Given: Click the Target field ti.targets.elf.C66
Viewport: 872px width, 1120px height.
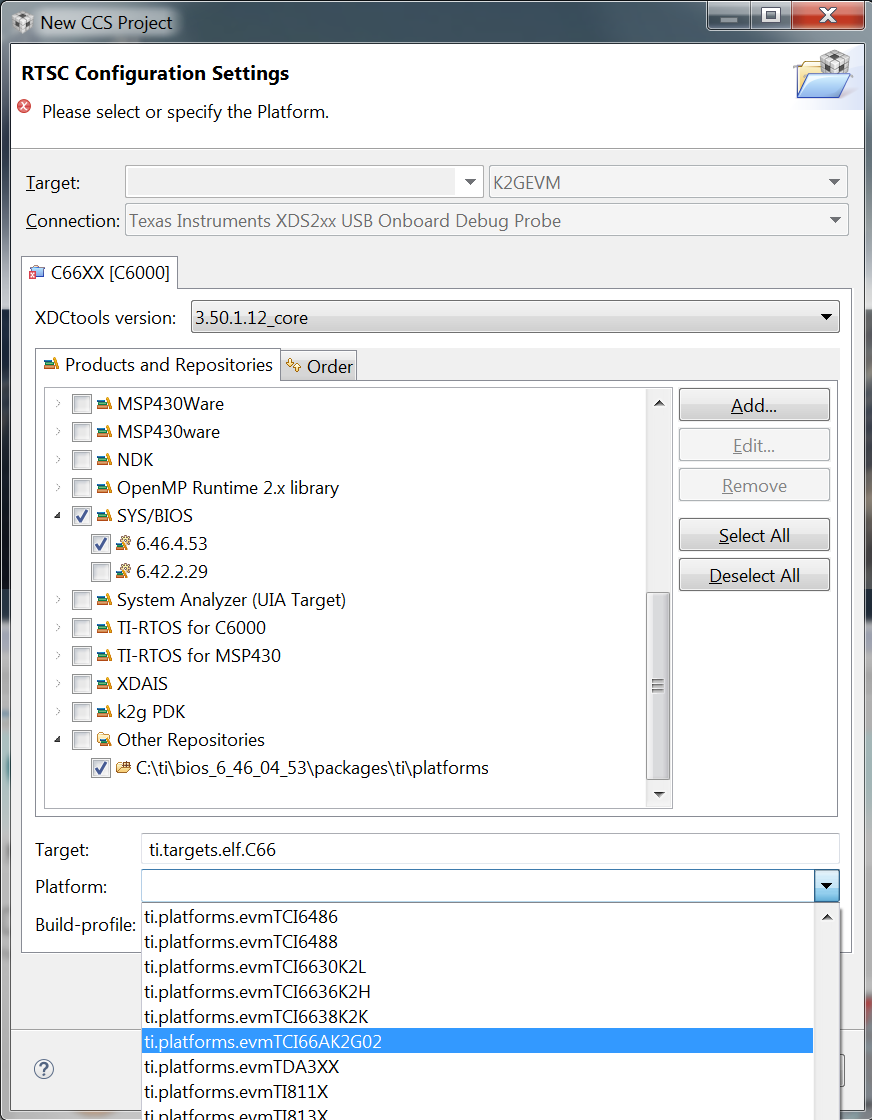Looking at the screenshot, I should [490, 849].
